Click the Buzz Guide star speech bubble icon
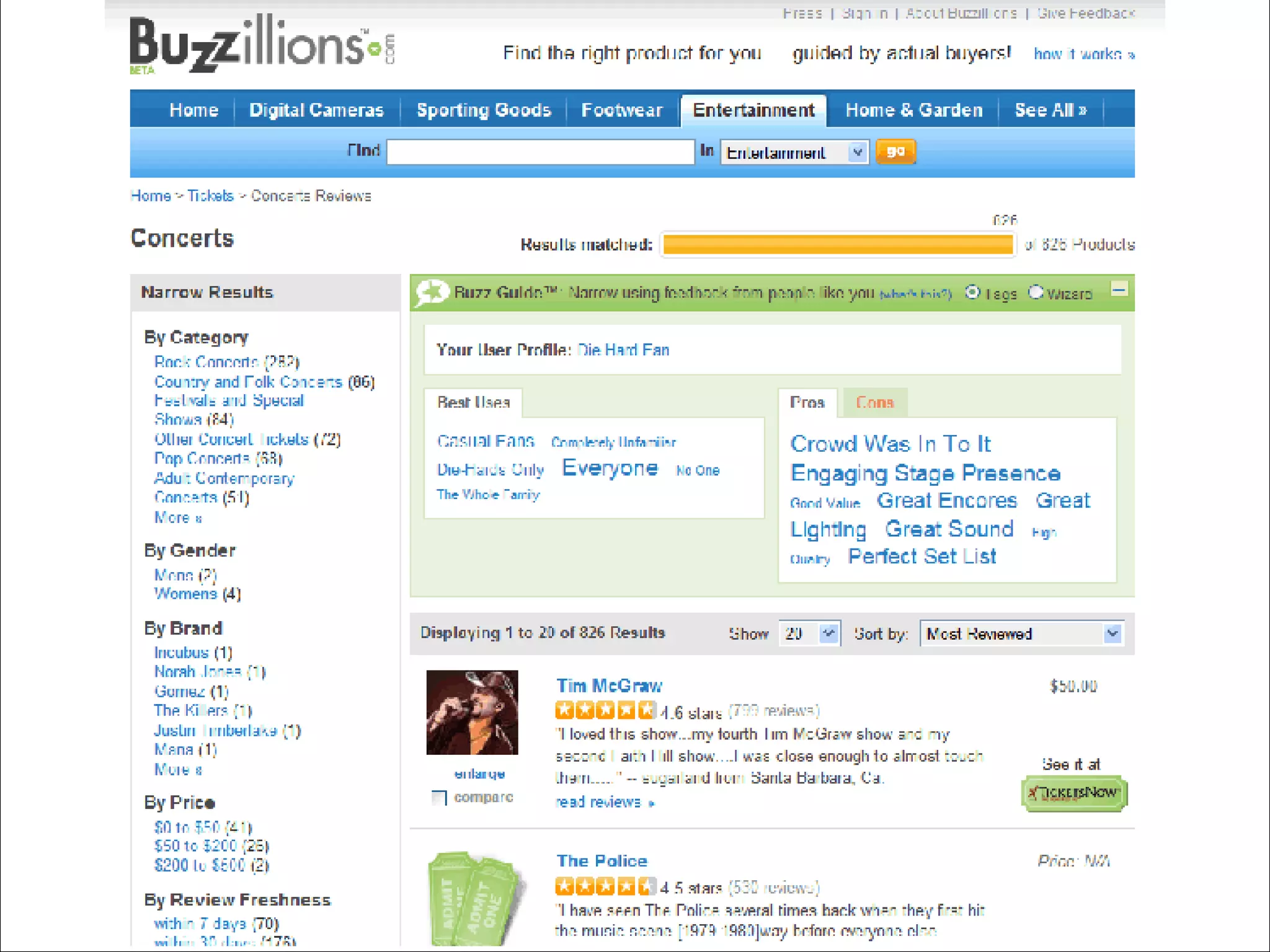 pyautogui.click(x=432, y=293)
